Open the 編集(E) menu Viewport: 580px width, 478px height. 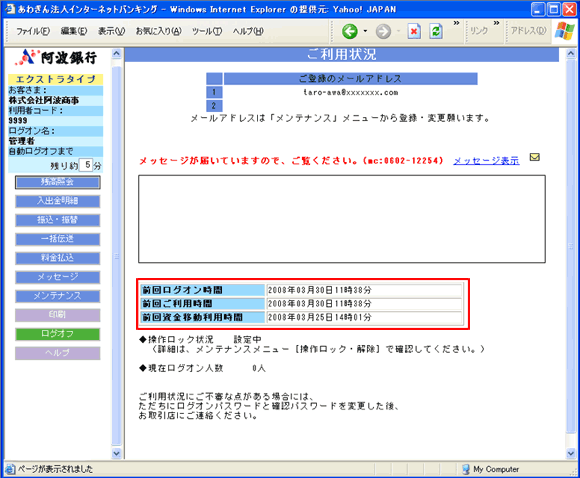[74, 31]
